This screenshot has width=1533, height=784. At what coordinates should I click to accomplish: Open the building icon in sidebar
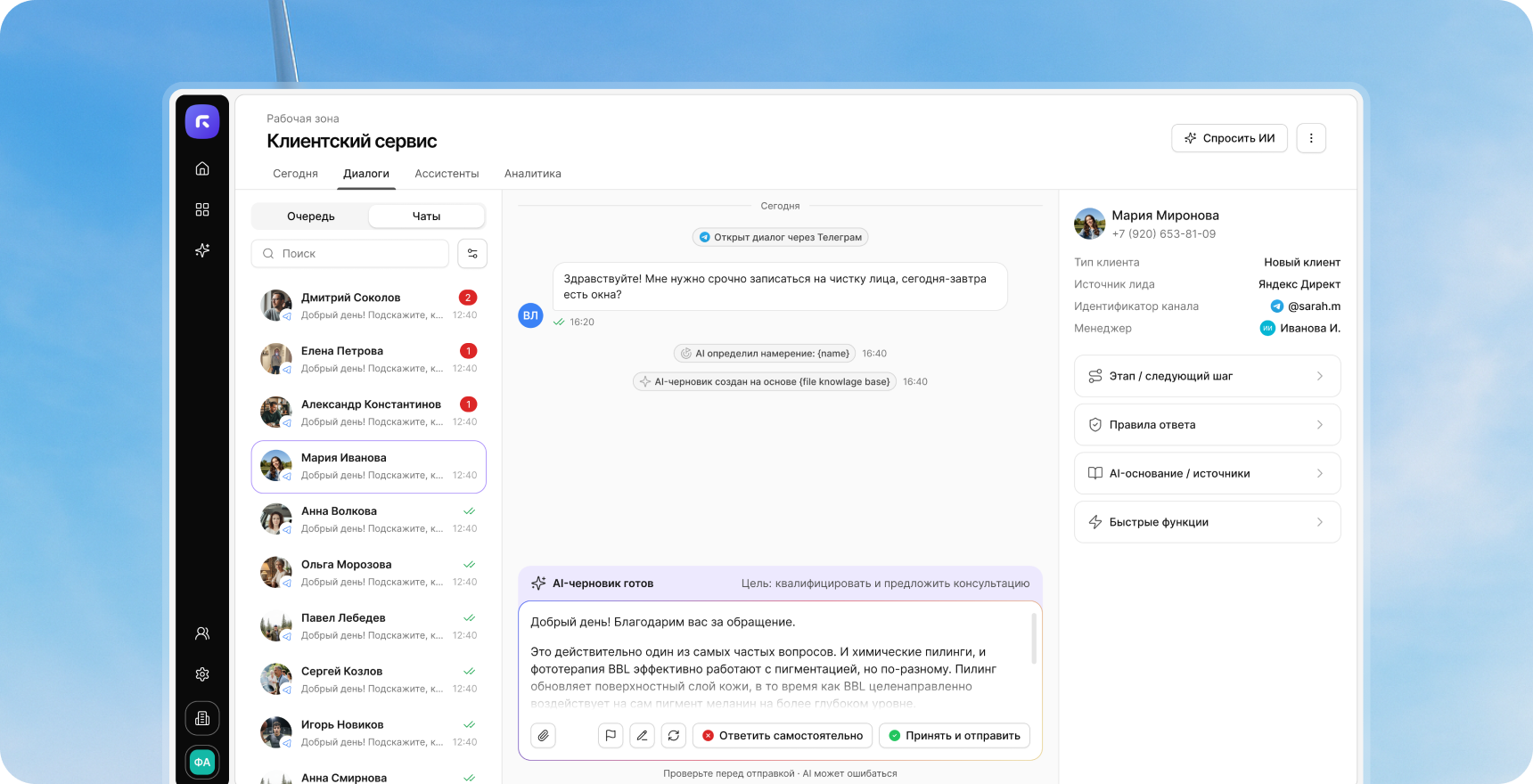[x=202, y=718]
